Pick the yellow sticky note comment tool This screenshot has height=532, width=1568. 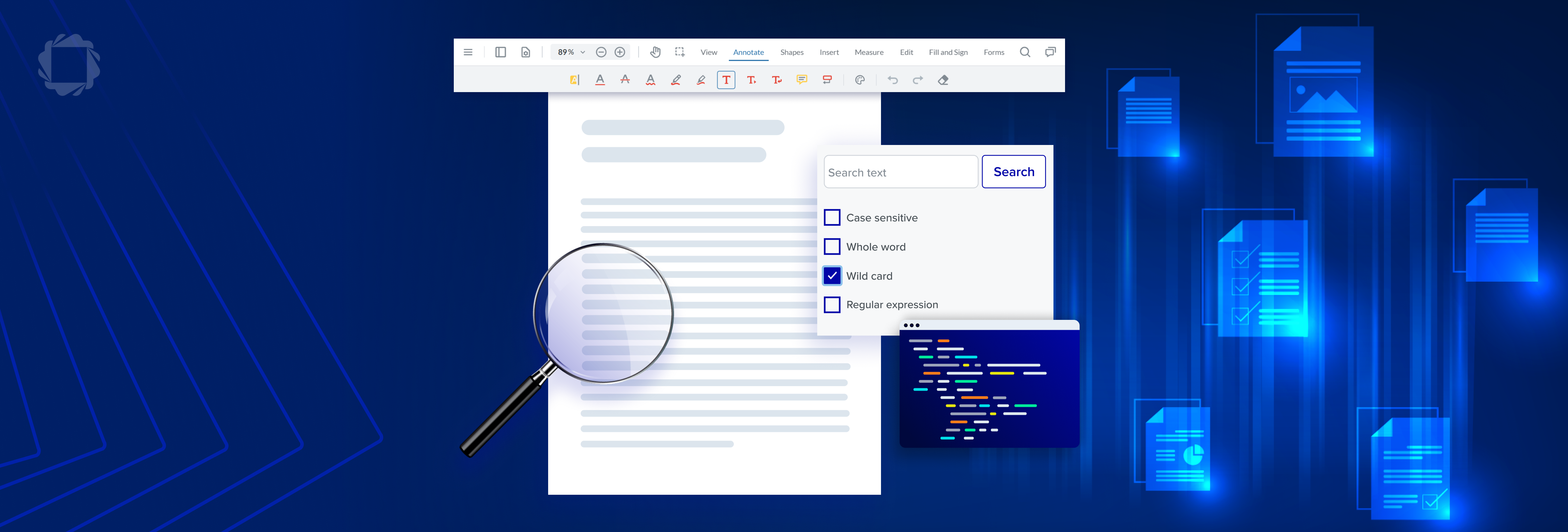[x=802, y=80]
